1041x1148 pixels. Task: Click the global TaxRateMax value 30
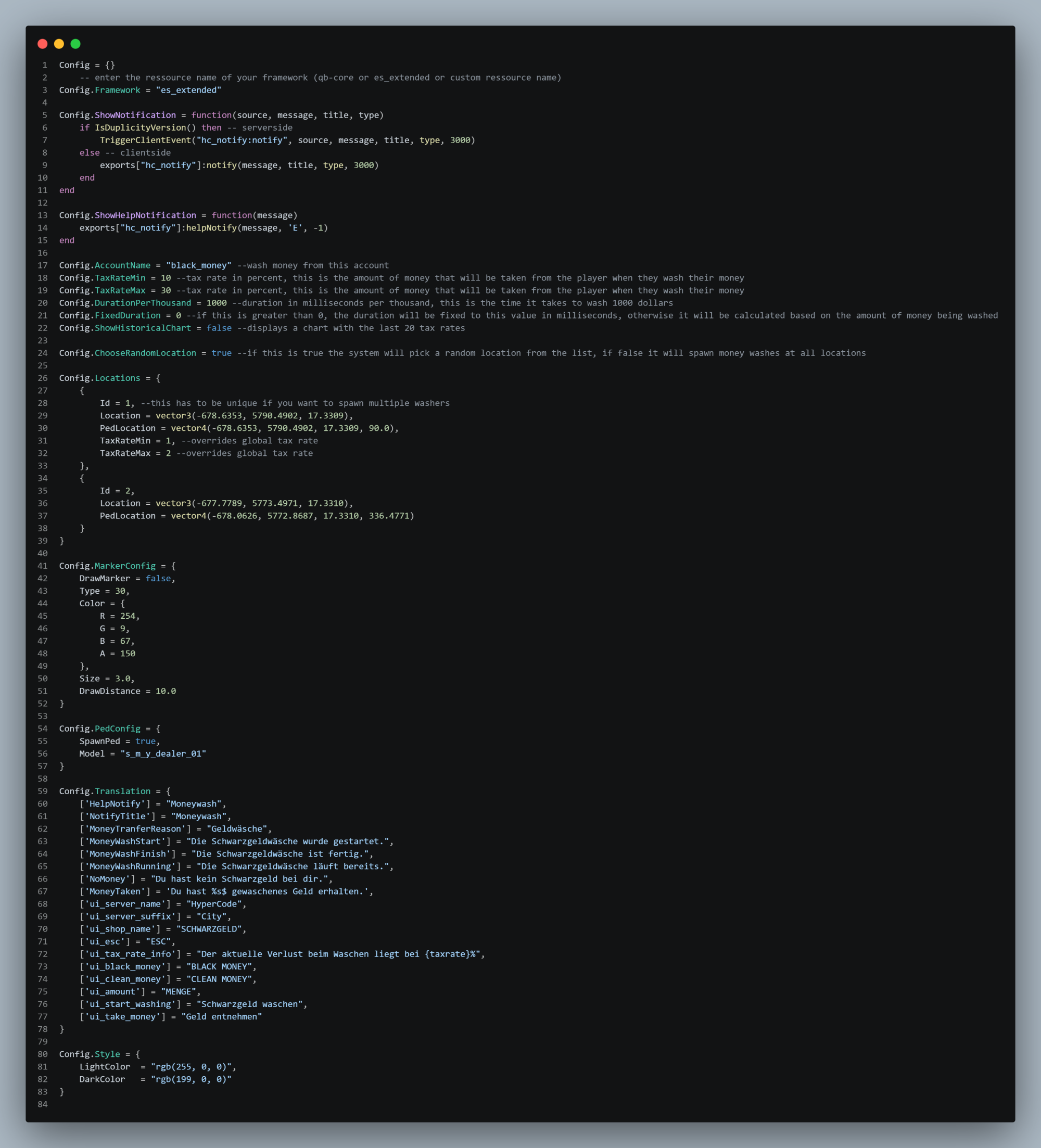[x=166, y=290]
